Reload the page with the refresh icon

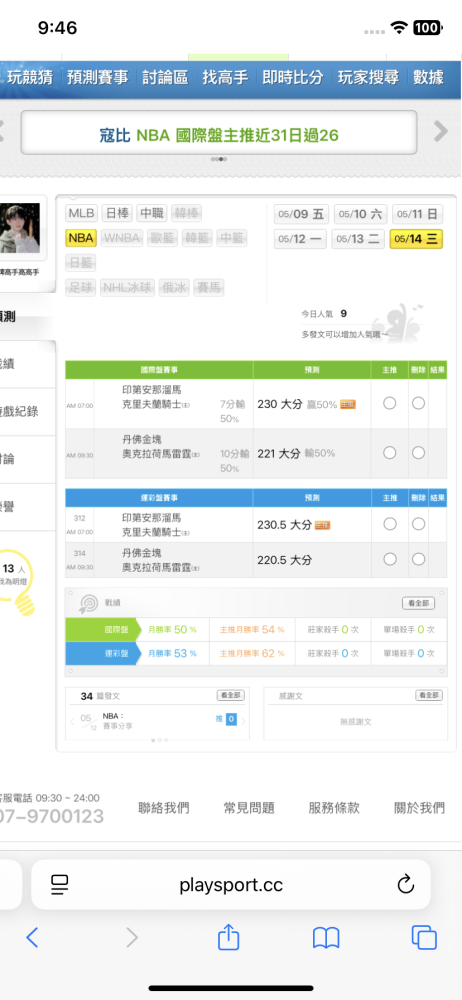click(405, 884)
